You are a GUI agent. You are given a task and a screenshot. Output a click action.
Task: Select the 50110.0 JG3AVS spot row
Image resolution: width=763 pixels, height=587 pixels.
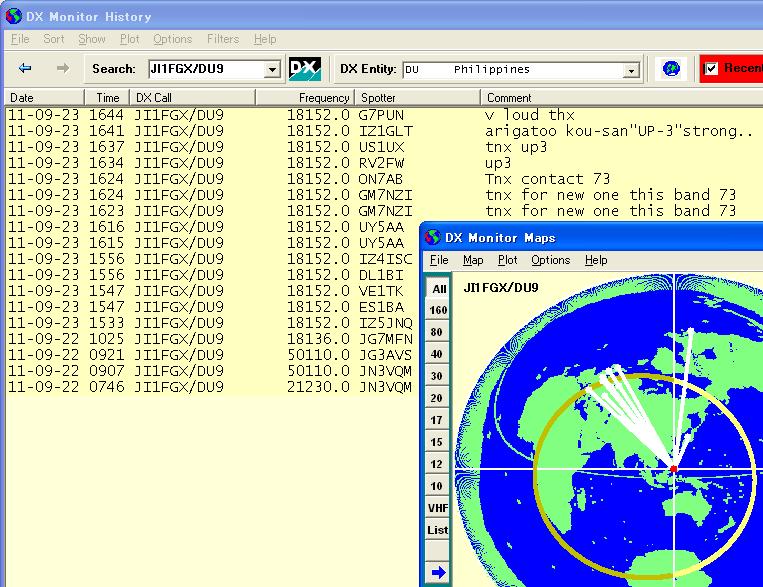212,355
